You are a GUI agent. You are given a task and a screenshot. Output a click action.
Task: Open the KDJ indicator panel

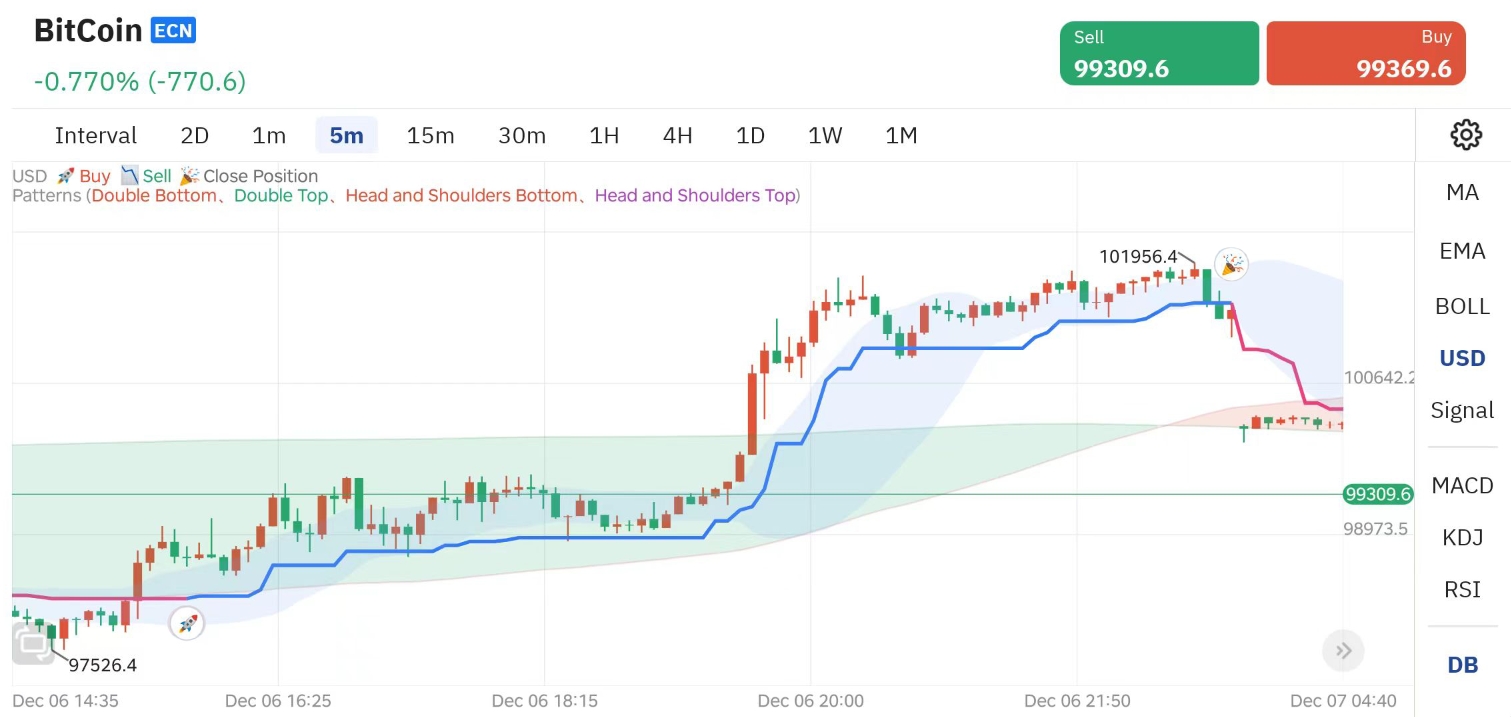pyautogui.click(x=1461, y=537)
